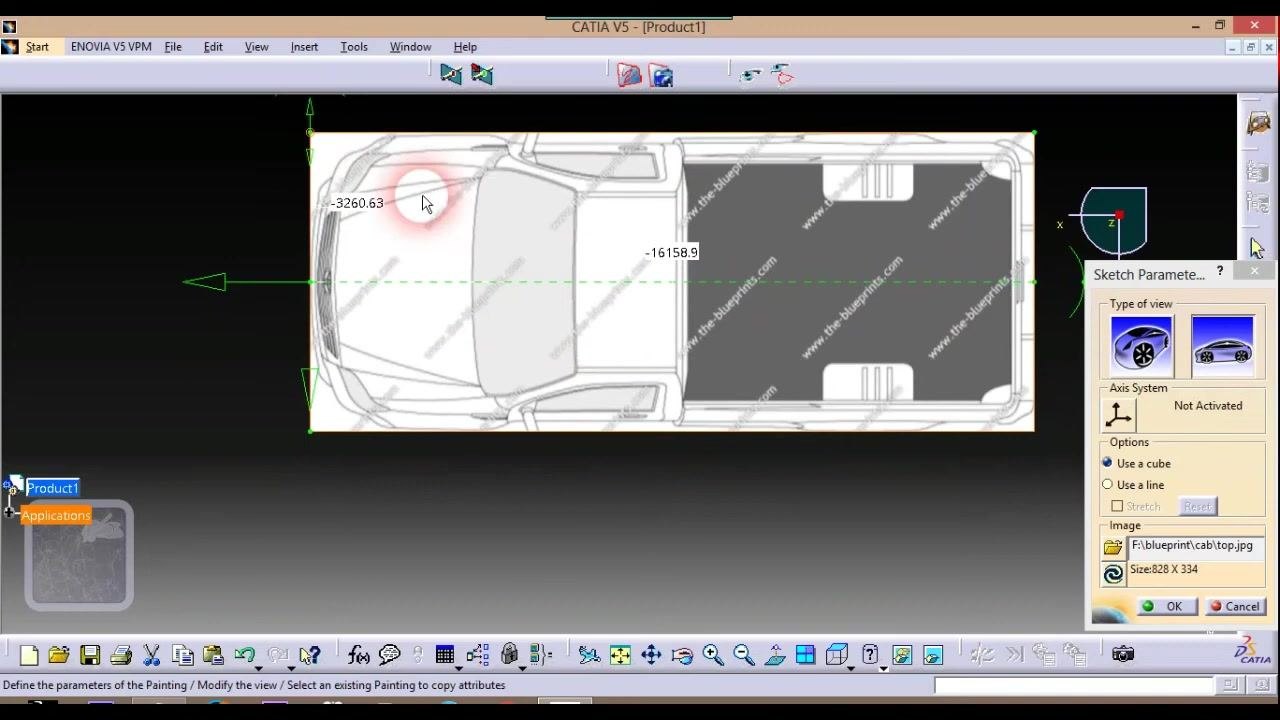Screen dimensions: 1280x720
Task: Click the Zoom Out magnifier
Action: click(744, 655)
